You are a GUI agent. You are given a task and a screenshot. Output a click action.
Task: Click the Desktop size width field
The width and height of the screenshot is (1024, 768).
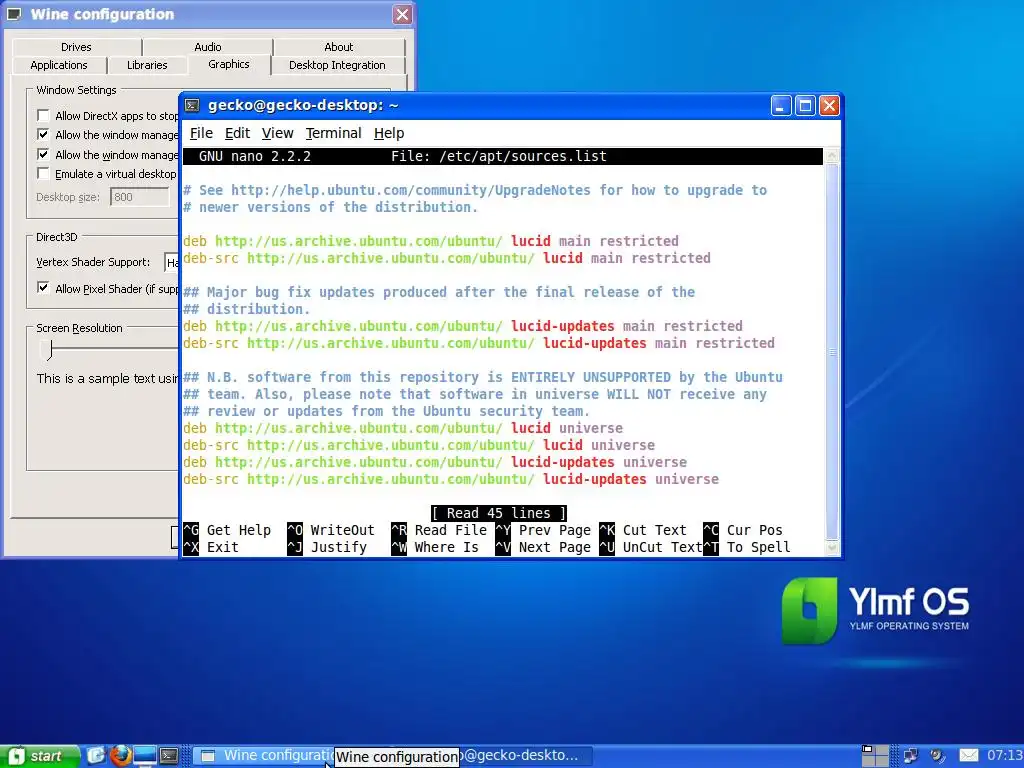click(x=140, y=197)
